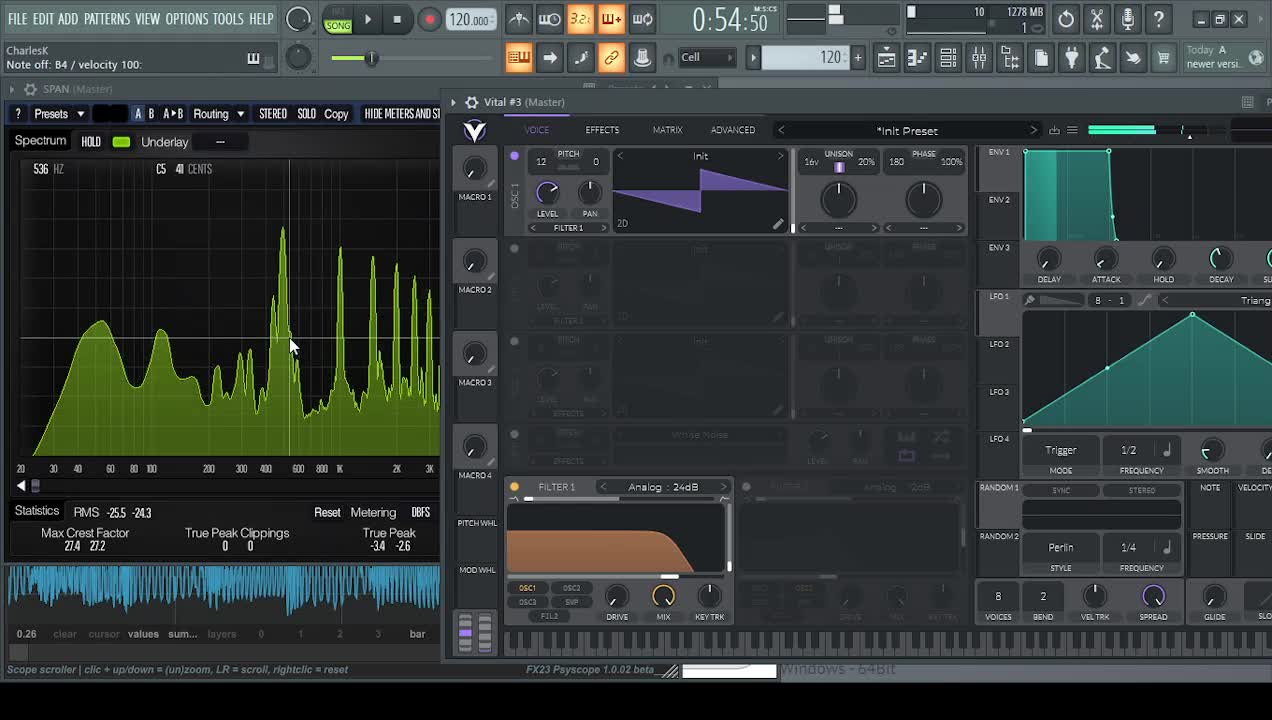Click the save preset icon in Vital

click(1054, 130)
